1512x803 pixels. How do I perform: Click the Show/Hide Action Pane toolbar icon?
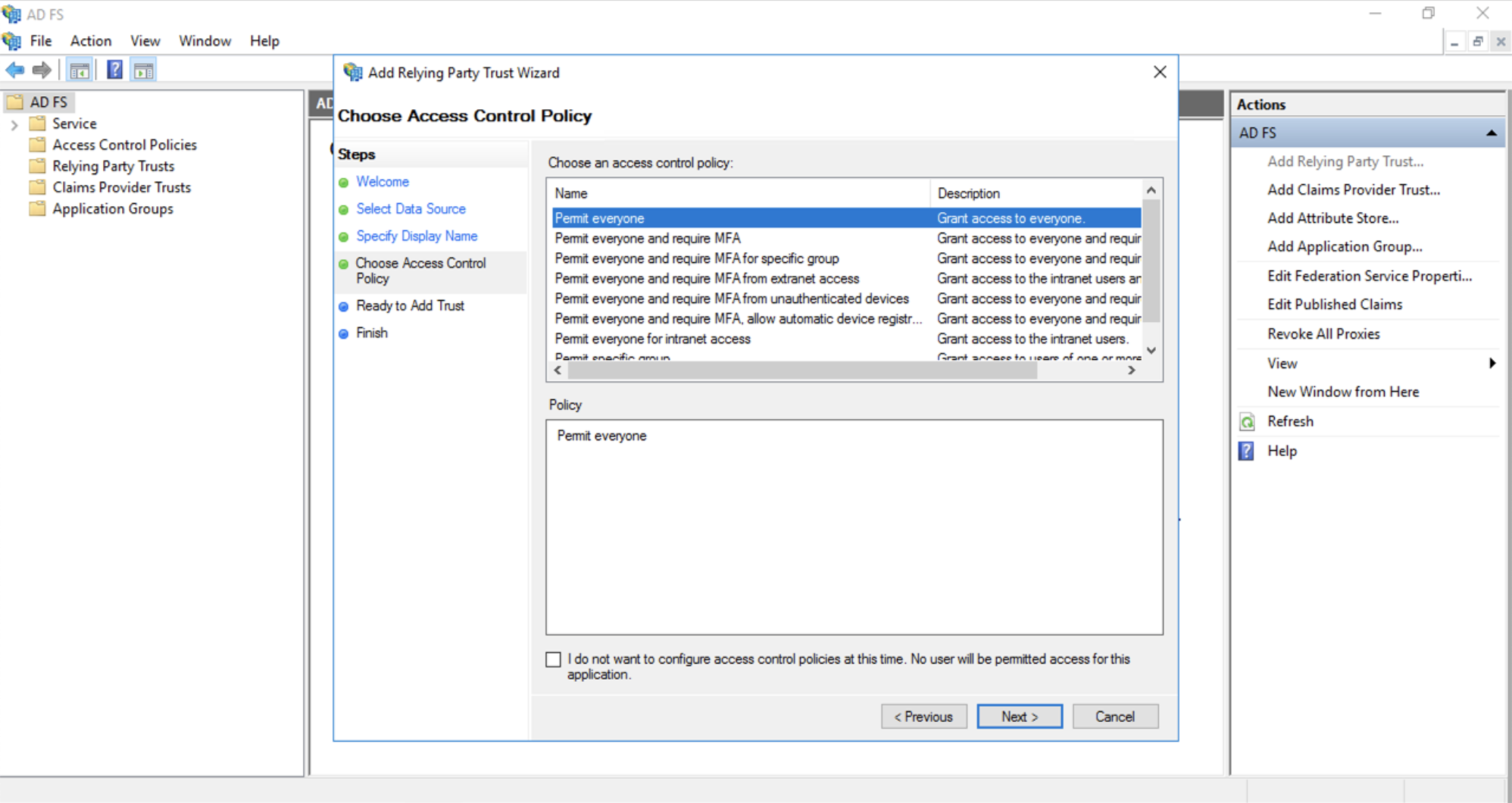pos(144,70)
